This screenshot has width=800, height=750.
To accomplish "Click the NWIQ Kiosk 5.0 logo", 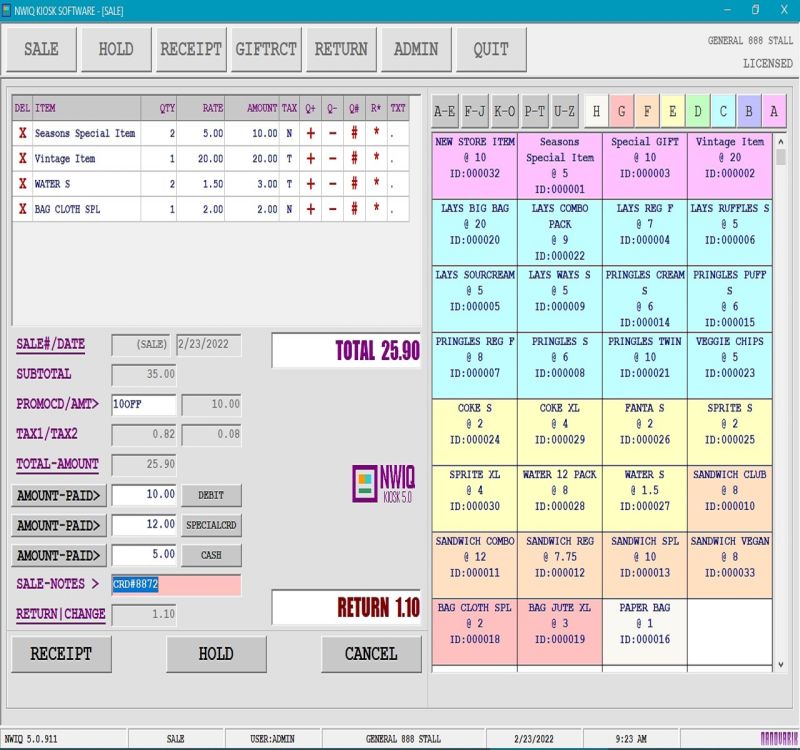I will point(385,483).
